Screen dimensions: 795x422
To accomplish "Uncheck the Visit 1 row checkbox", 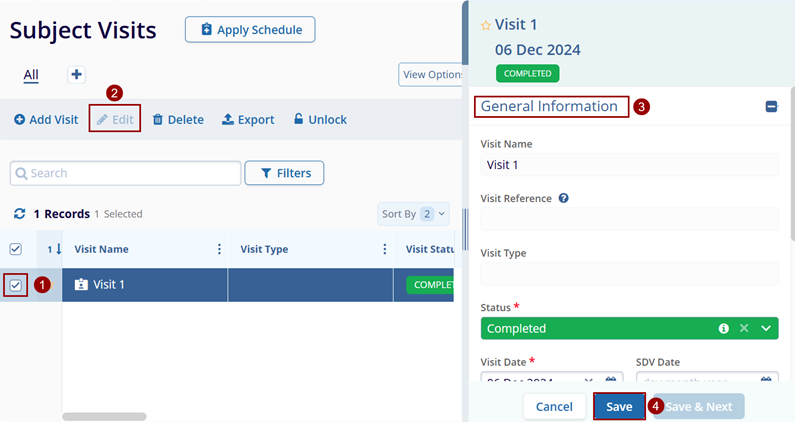I will click(15, 285).
